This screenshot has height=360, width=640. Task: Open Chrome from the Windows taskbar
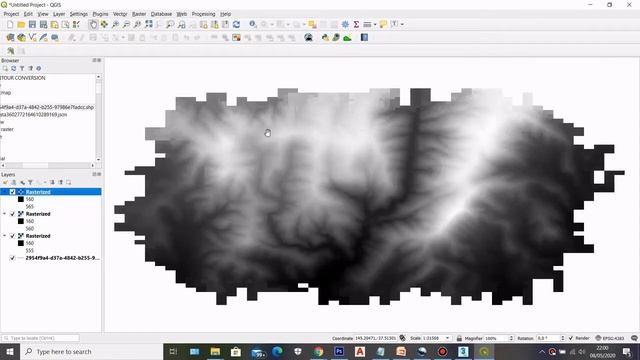[x=318, y=351]
